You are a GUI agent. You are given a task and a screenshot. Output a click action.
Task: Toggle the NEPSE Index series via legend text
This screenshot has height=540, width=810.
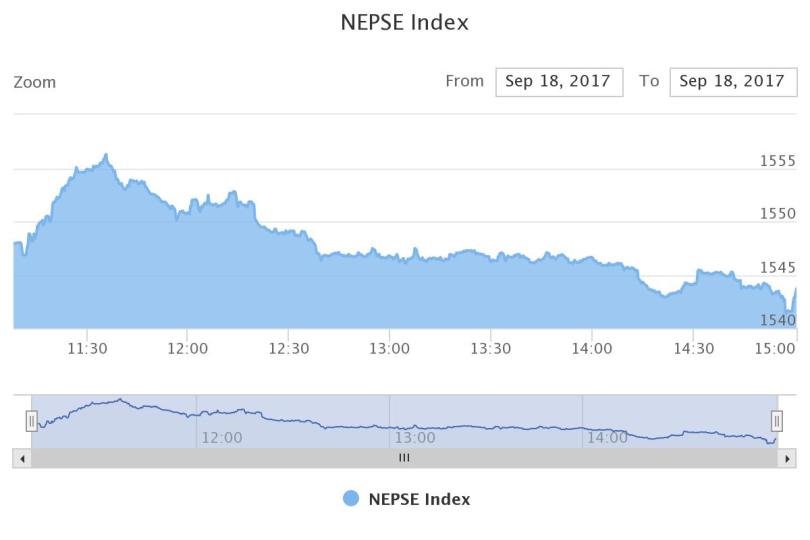419,499
